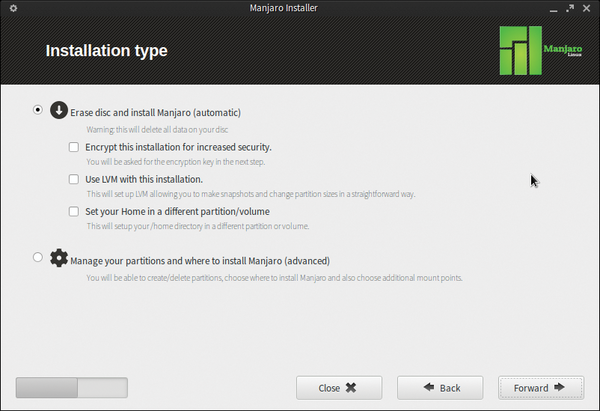Click 'This will set up LVM allowing you' description
Image resolution: width=600 pixels, height=411 pixels.
click(251, 194)
